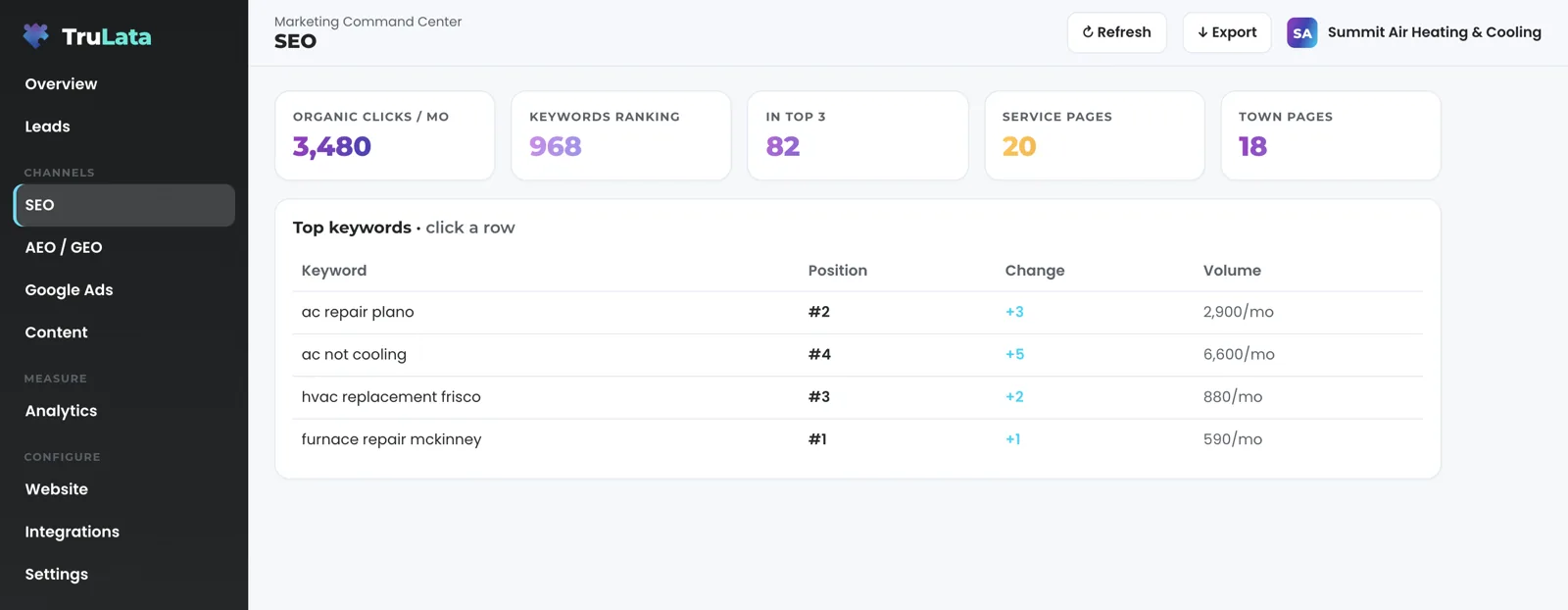Click the Change column header
The image size is (1568, 610).
(x=1035, y=271)
